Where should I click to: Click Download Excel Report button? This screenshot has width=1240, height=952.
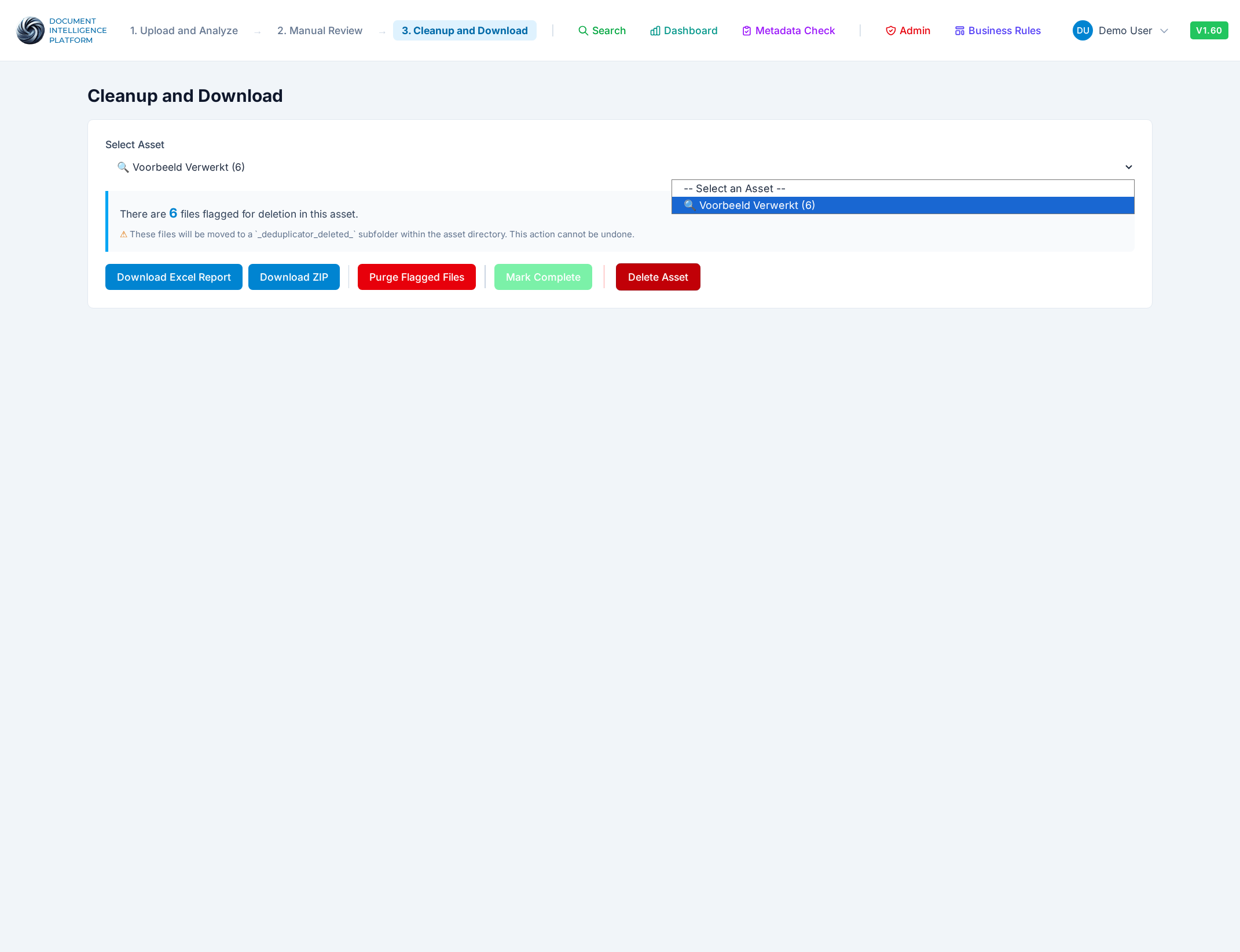[x=174, y=277]
